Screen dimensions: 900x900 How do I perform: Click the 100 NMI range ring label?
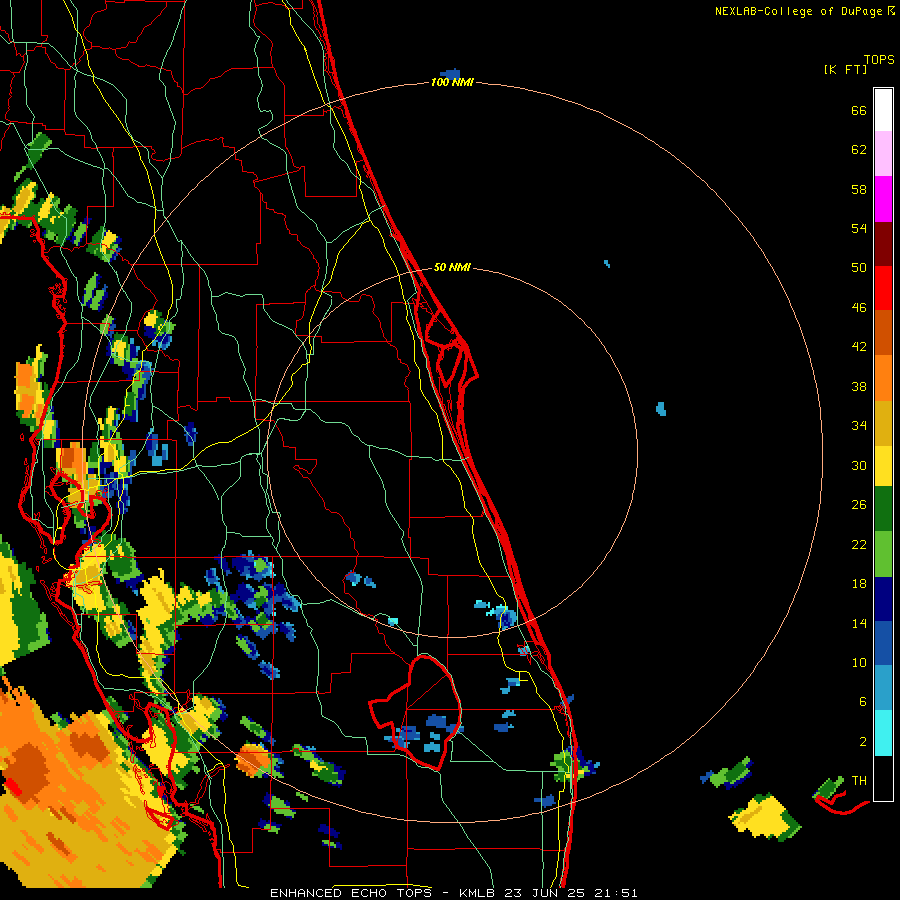pyautogui.click(x=452, y=83)
